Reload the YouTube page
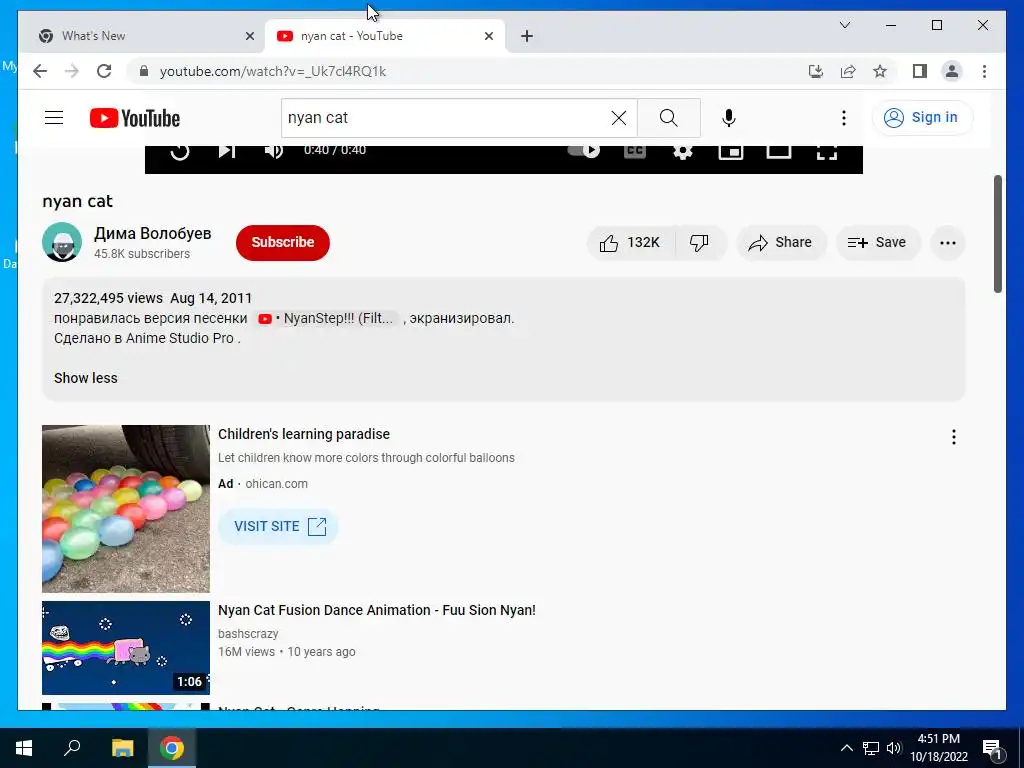The image size is (1024, 768). point(104,71)
